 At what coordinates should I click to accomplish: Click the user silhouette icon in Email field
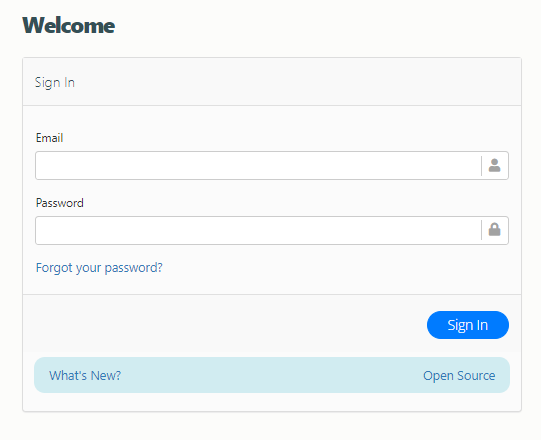point(494,165)
